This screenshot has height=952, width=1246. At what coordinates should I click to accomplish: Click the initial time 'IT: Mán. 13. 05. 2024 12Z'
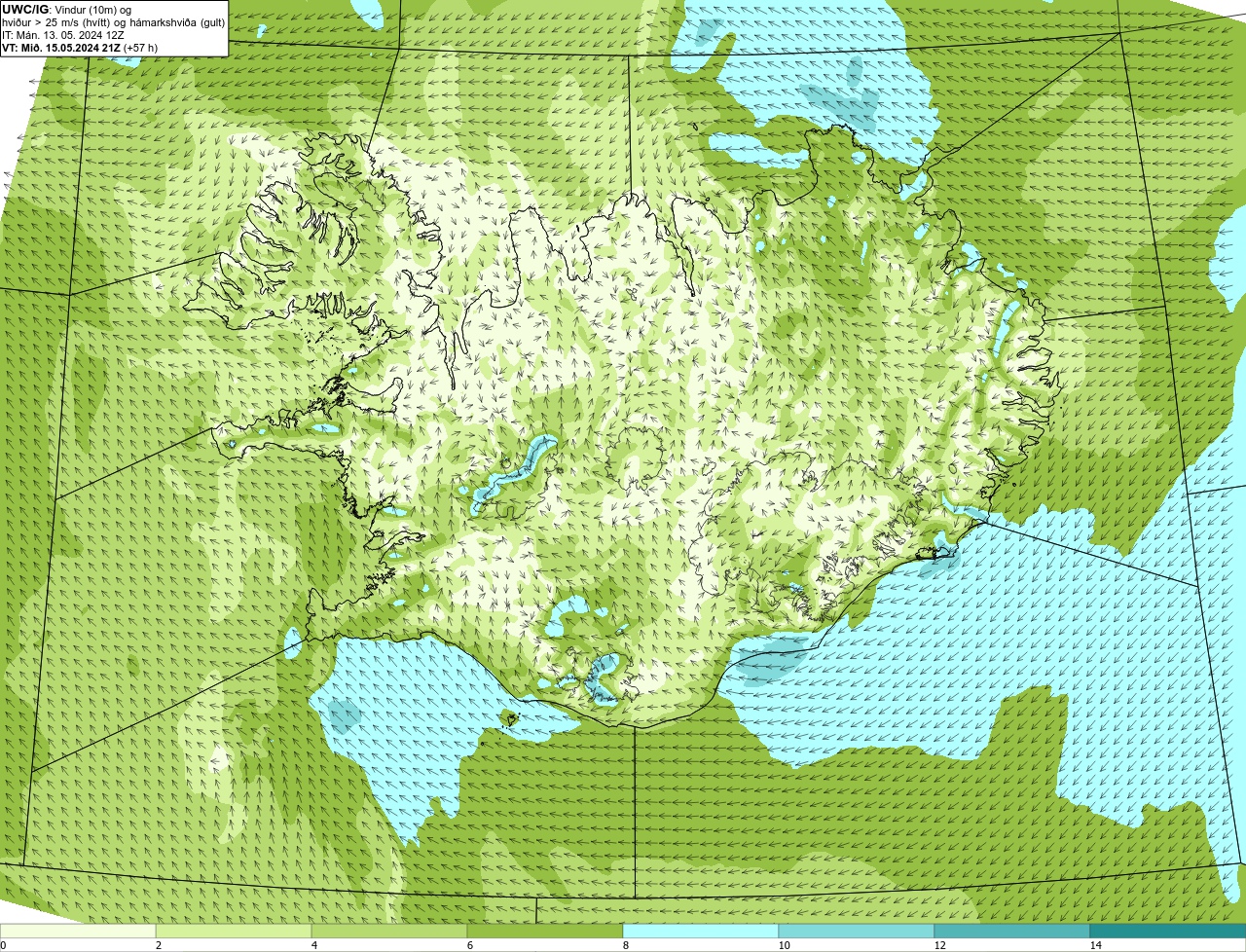[63, 34]
